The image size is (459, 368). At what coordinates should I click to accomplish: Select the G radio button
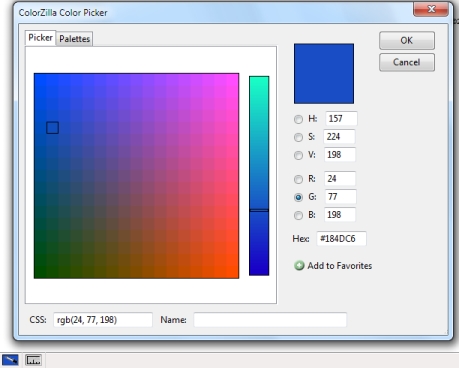point(298,197)
